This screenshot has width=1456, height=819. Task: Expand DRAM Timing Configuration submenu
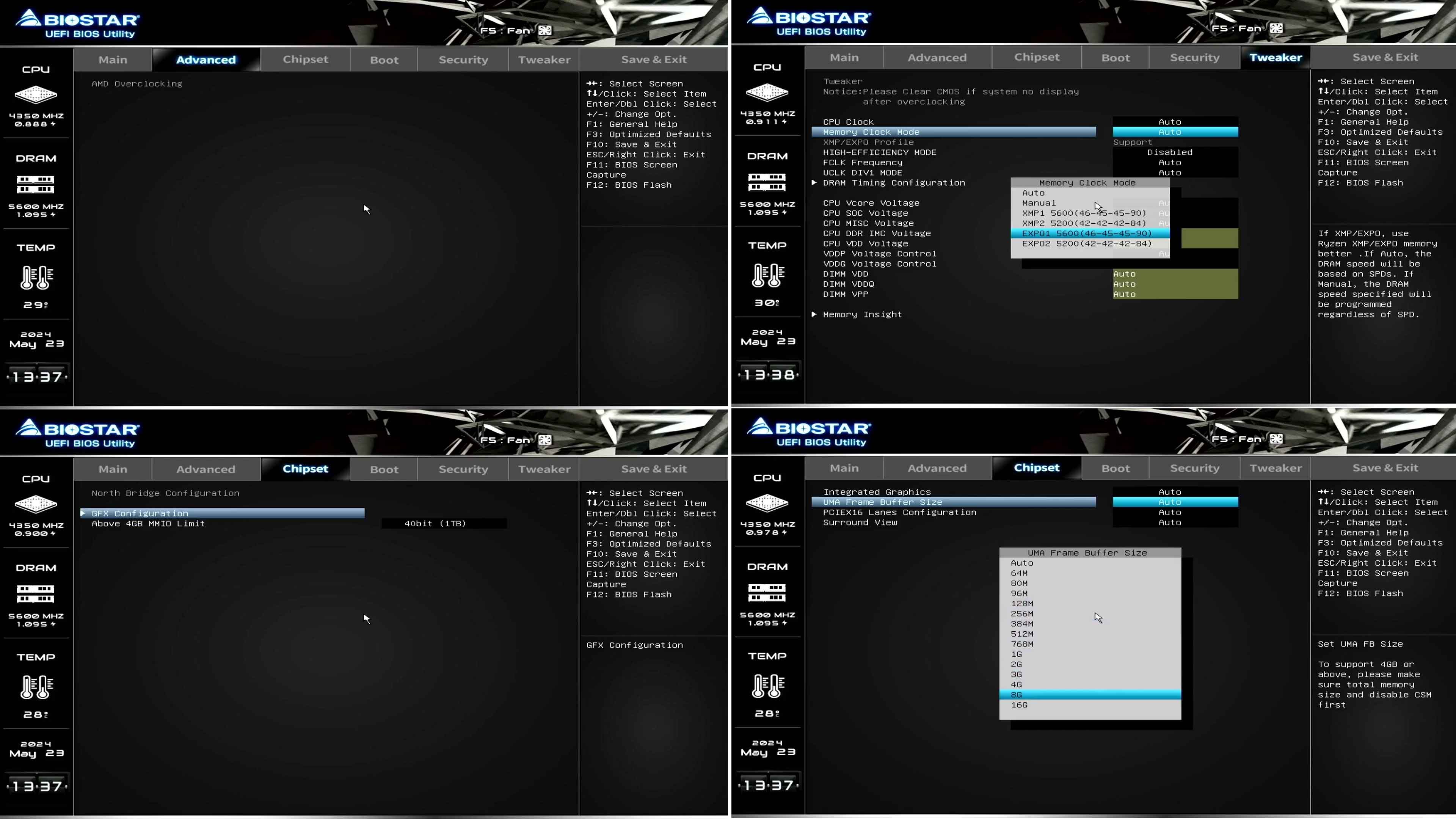click(x=894, y=182)
